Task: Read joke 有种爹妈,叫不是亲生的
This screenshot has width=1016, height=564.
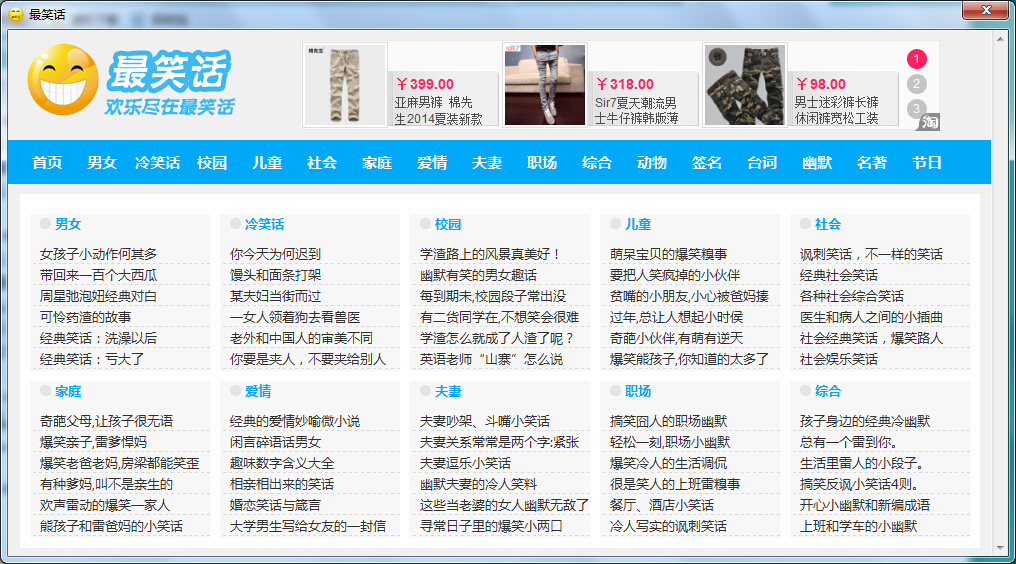Action: pos(106,484)
